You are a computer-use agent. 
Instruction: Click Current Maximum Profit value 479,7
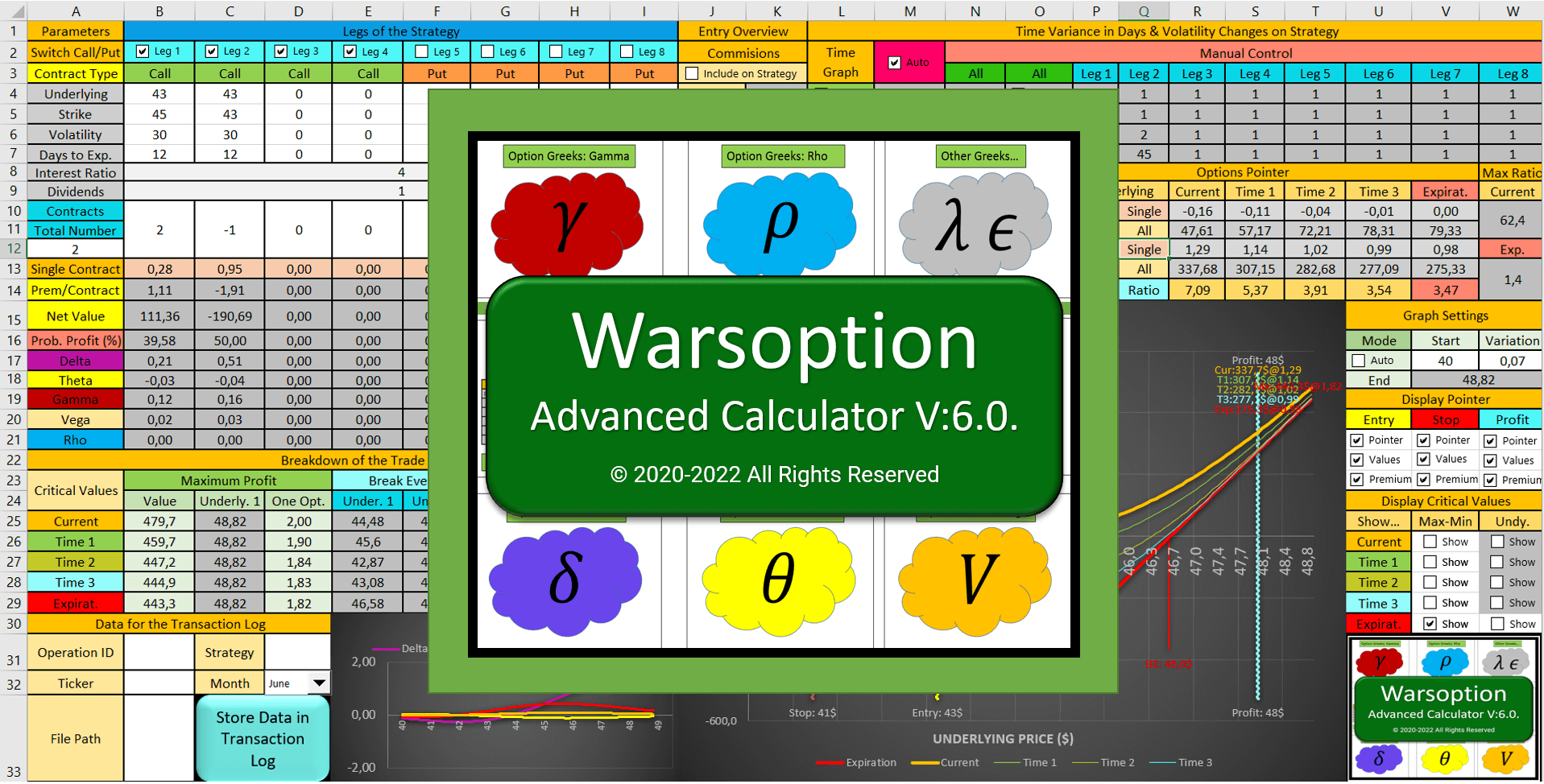(x=159, y=522)
